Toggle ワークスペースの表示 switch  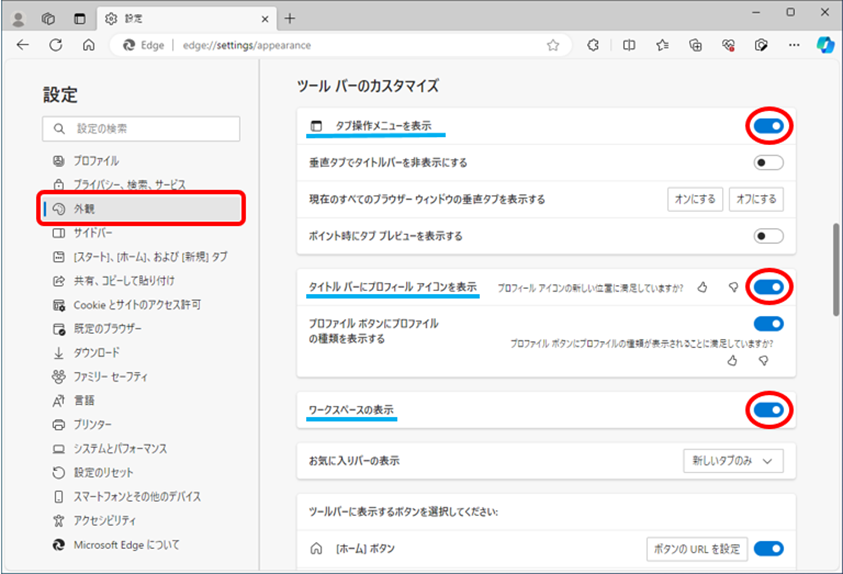coord(769,410)
